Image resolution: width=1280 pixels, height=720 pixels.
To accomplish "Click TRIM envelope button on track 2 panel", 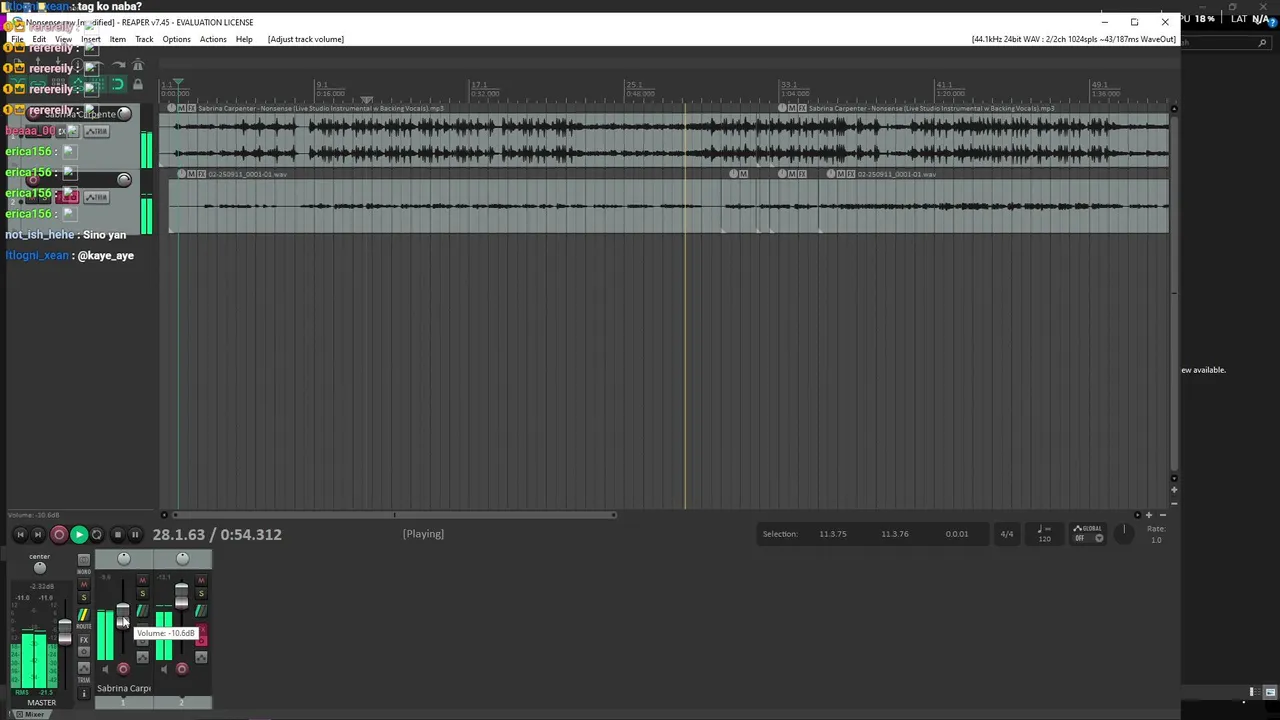I will [x=96, y=197].
